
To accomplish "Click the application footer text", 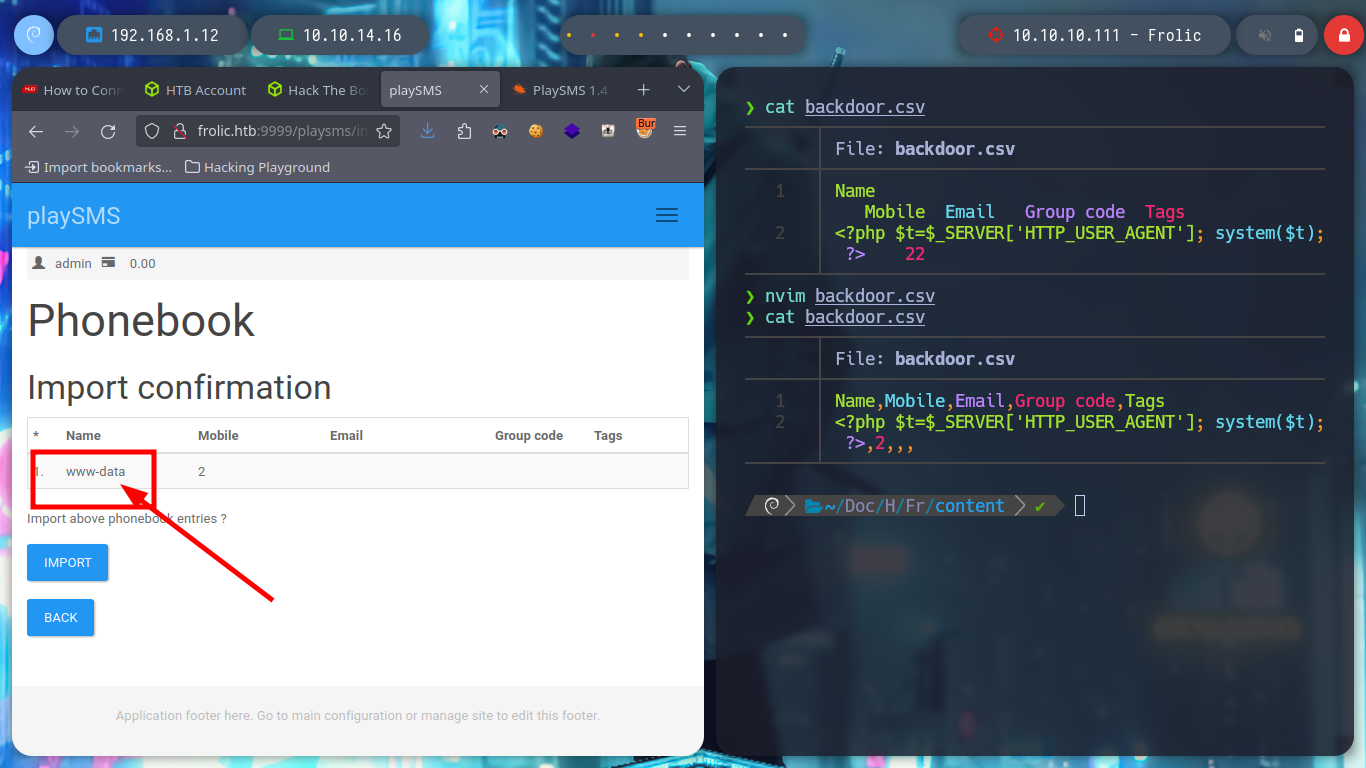I will [358, 716].
